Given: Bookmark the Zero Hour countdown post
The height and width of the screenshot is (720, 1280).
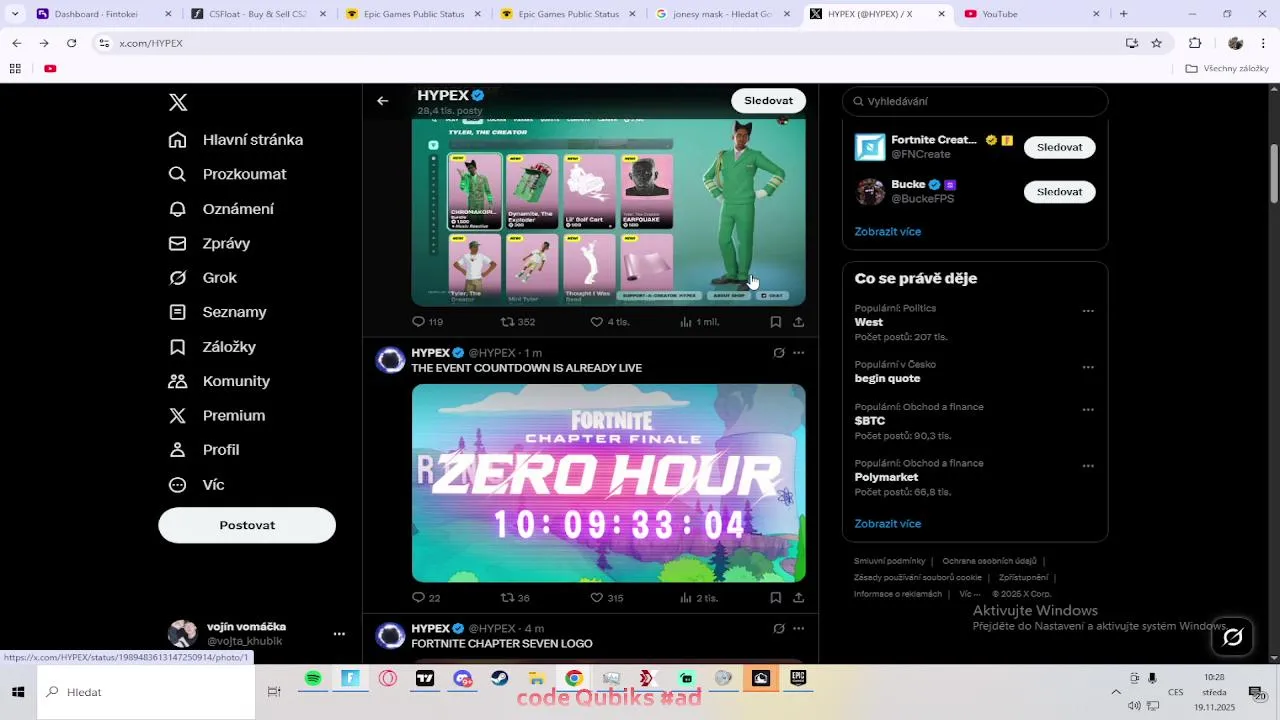Looking at the screenshot, I should click(x=776, y=598).
